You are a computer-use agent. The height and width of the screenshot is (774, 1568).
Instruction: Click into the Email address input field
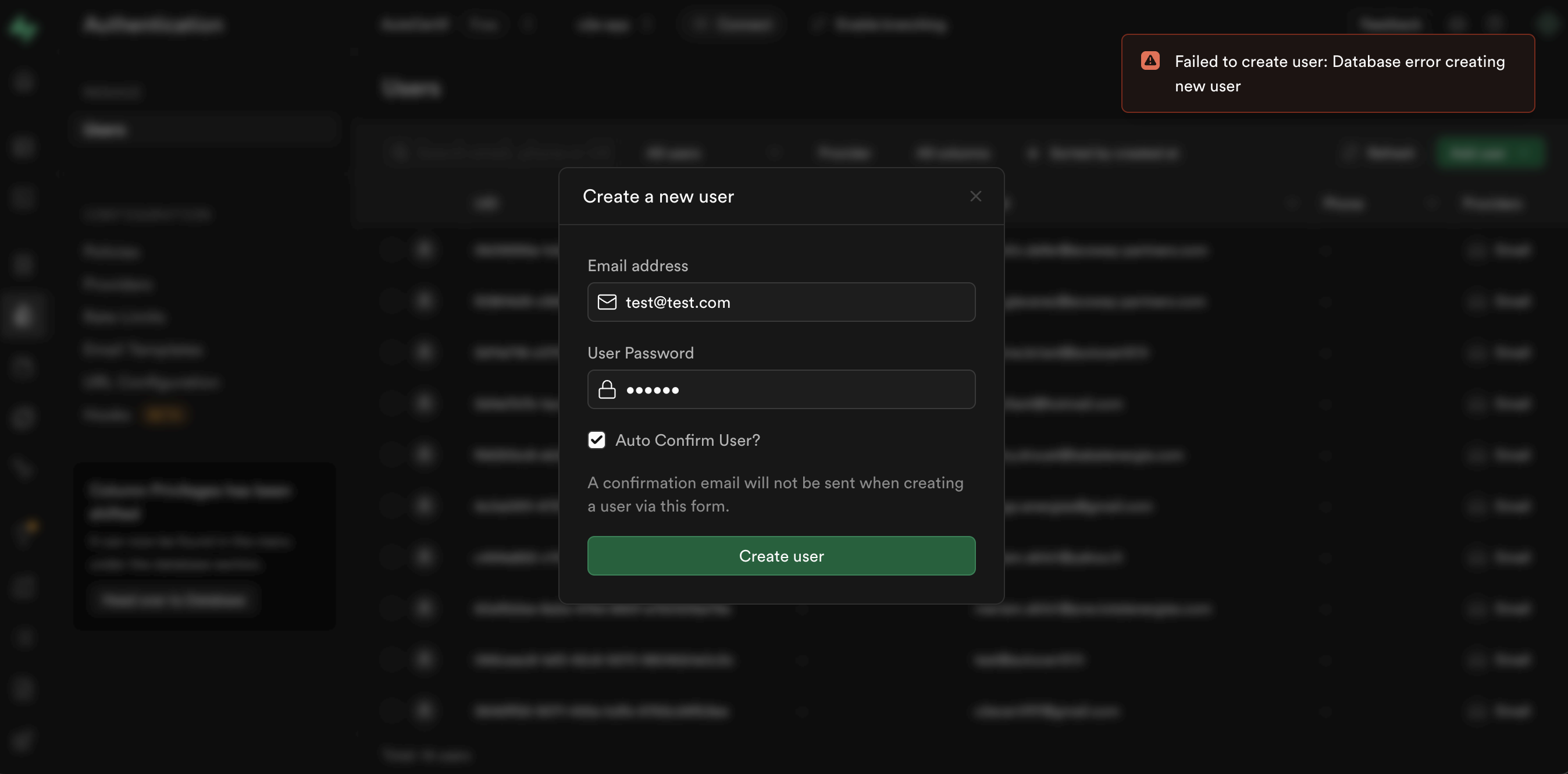pyautogui.click(x=792, y=302)
